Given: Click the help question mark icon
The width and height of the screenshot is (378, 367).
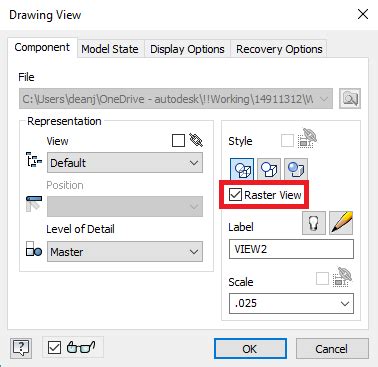Looking at the screenshot, I should tap(21, 348).
